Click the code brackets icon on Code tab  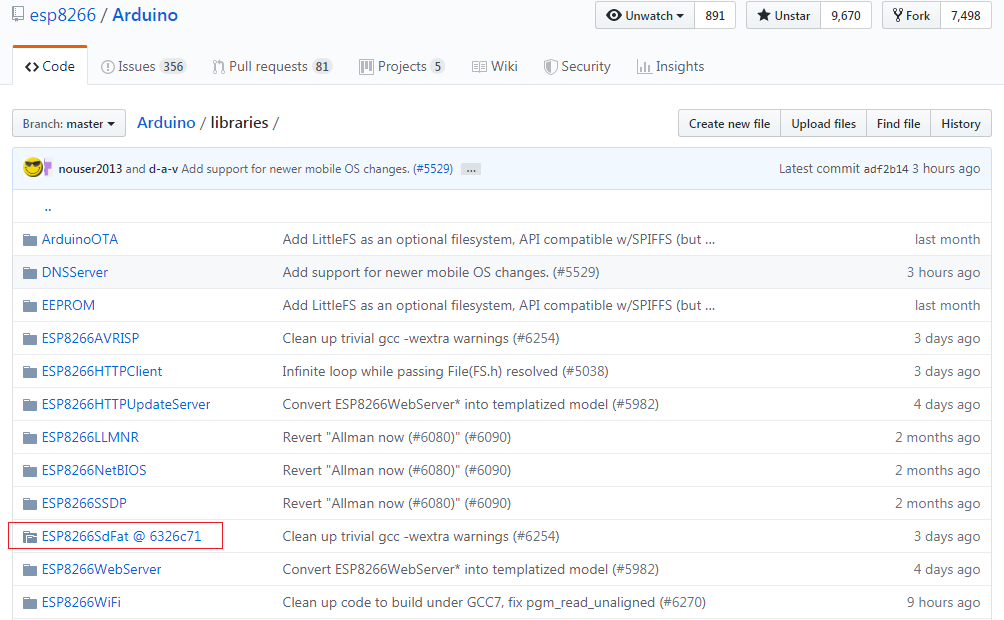[x=34, y=65]
